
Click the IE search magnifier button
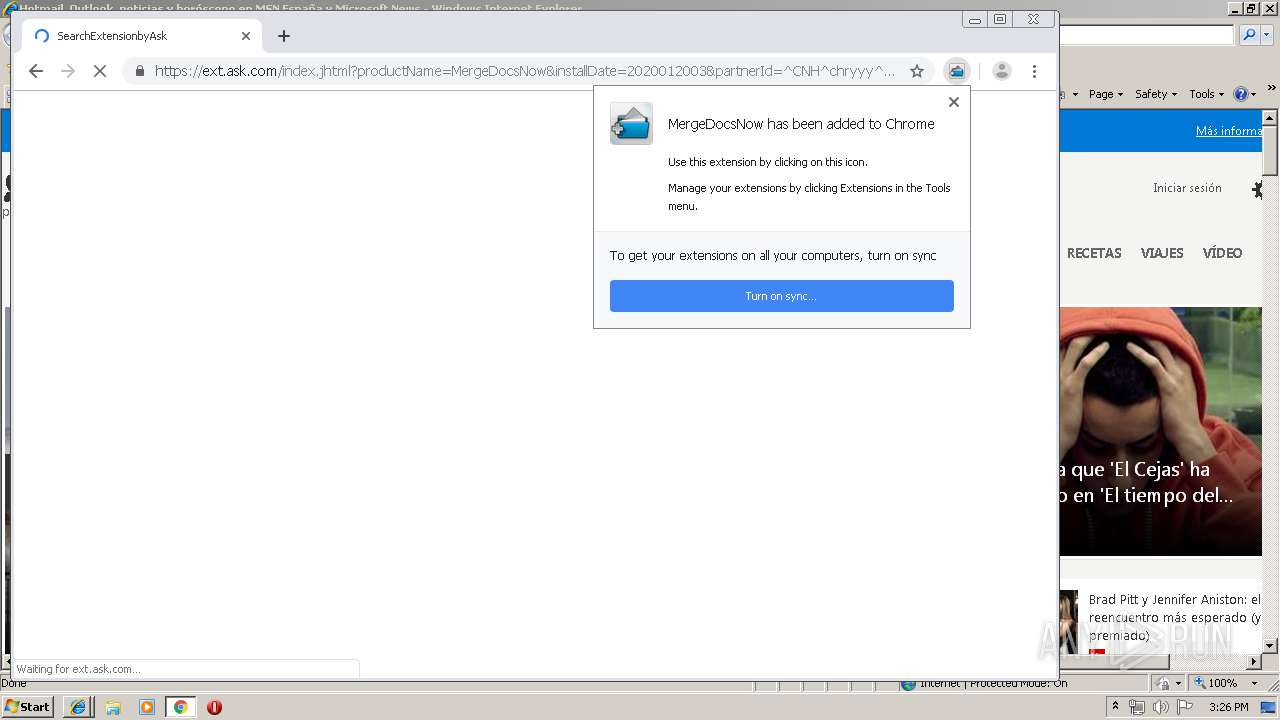(x=1249, y=35)
